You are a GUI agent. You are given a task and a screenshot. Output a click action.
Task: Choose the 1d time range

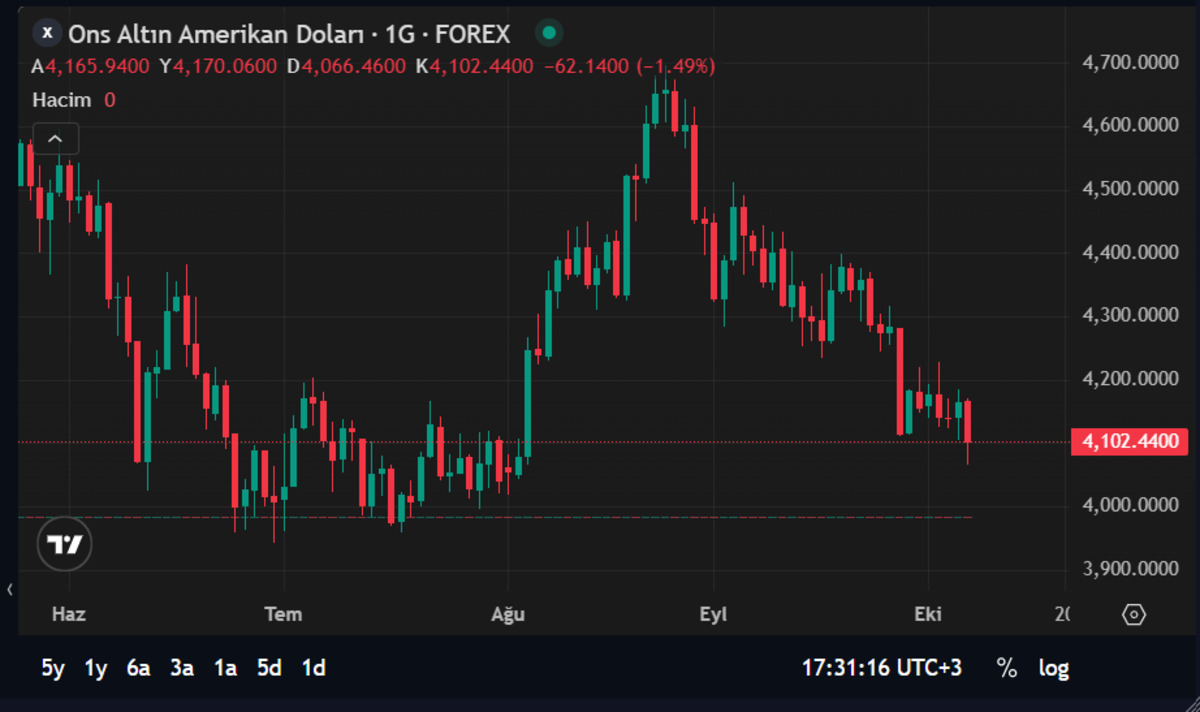pyautogui.click(x=314, y=668)
